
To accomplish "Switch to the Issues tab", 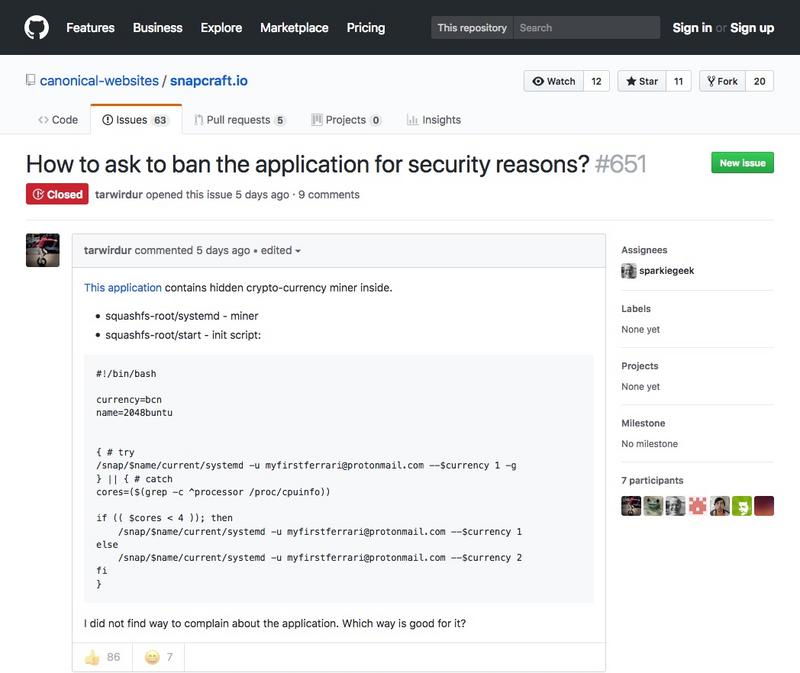I will pyautogui.click(x=135, y=120).
